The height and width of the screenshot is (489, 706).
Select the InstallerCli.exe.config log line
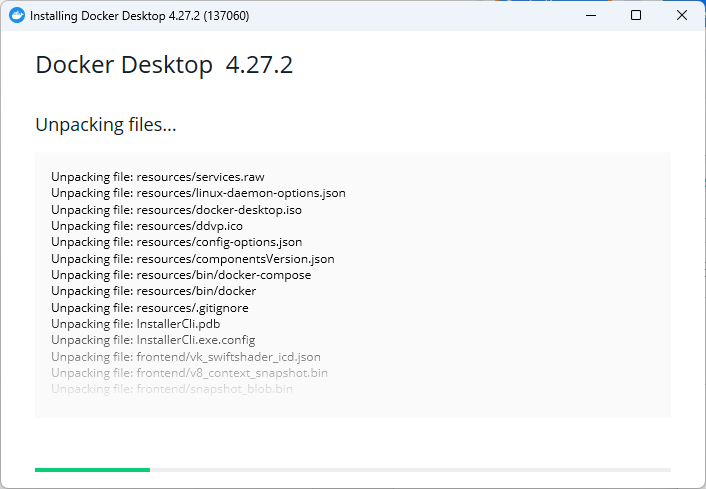(x=153, y=340)
